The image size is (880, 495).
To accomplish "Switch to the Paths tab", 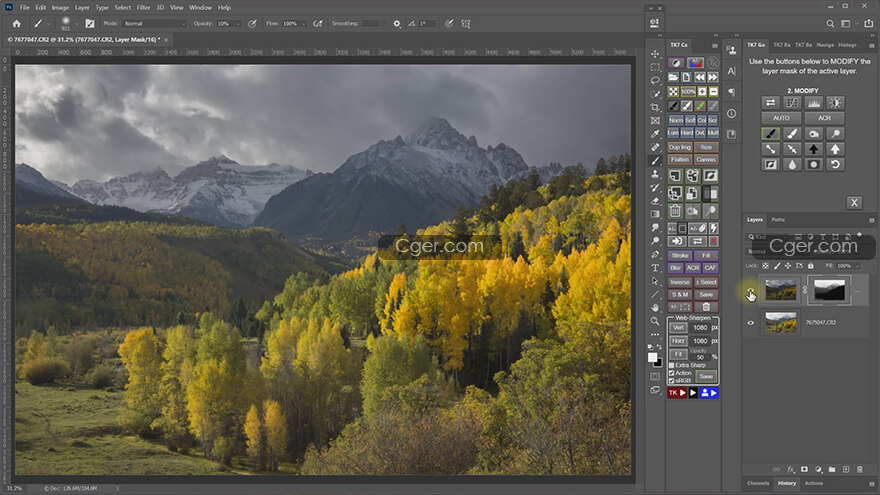I will tap(778, 219).
